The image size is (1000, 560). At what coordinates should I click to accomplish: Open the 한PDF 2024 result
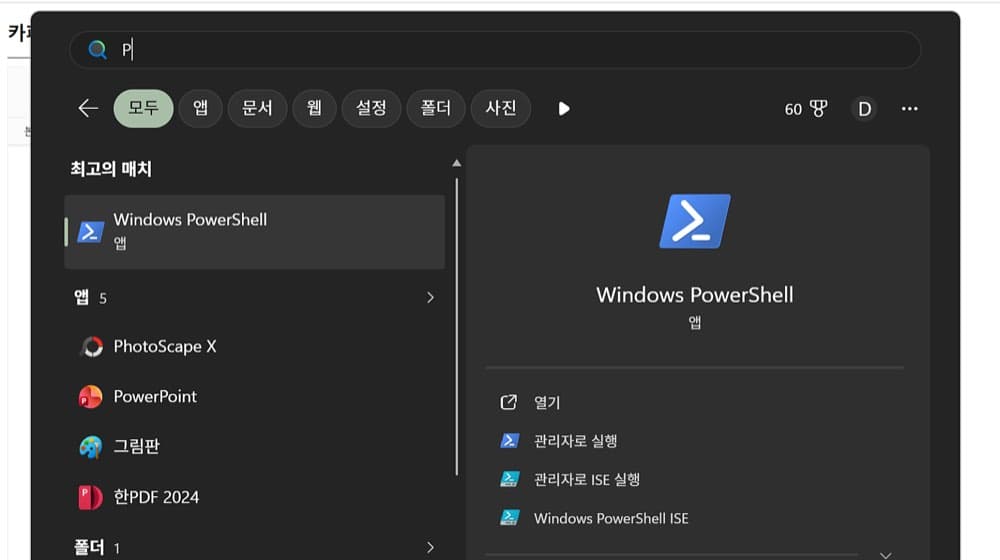point(254,497)
